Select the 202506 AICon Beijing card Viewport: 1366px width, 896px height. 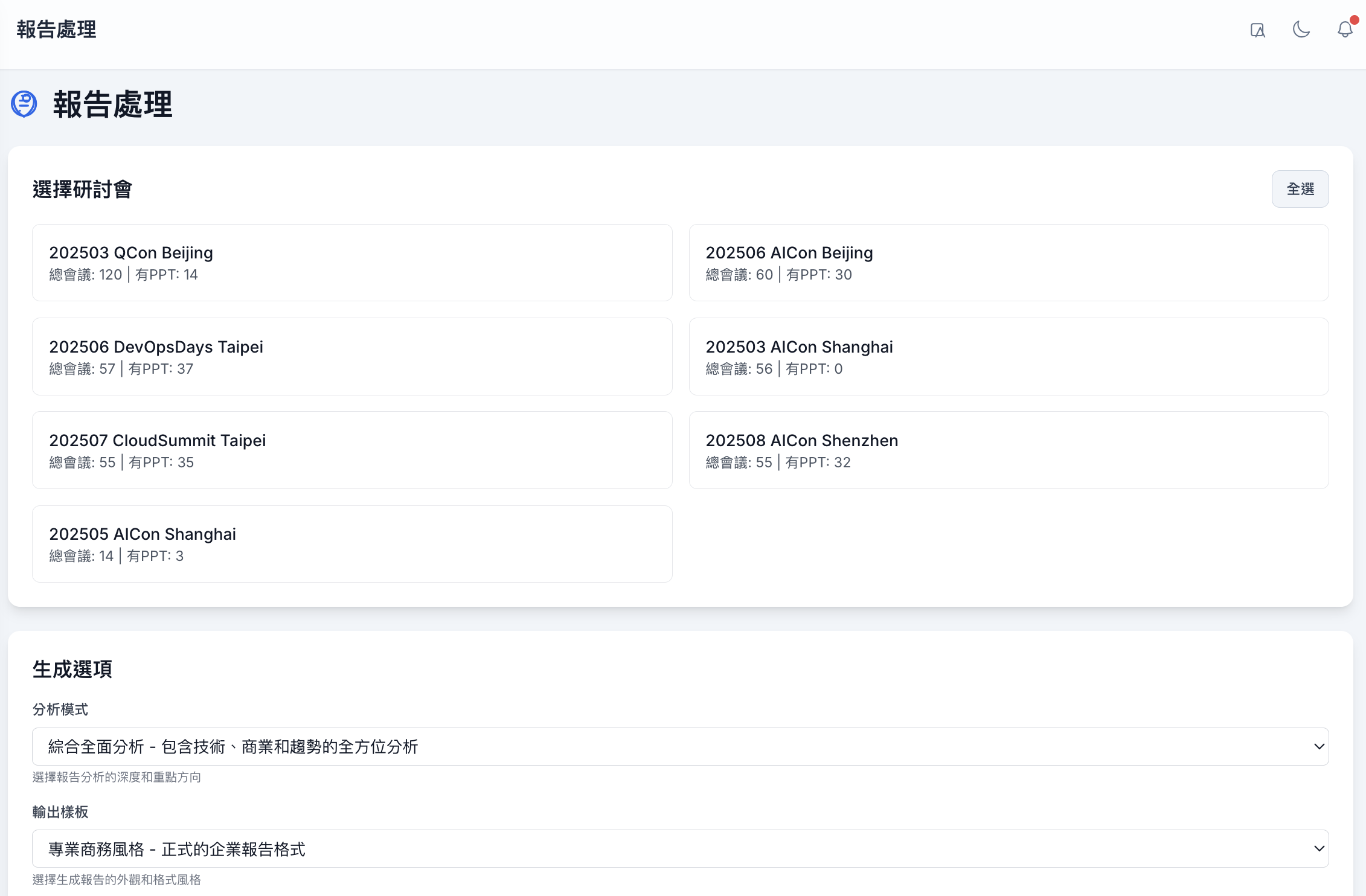pos(1008,263)
